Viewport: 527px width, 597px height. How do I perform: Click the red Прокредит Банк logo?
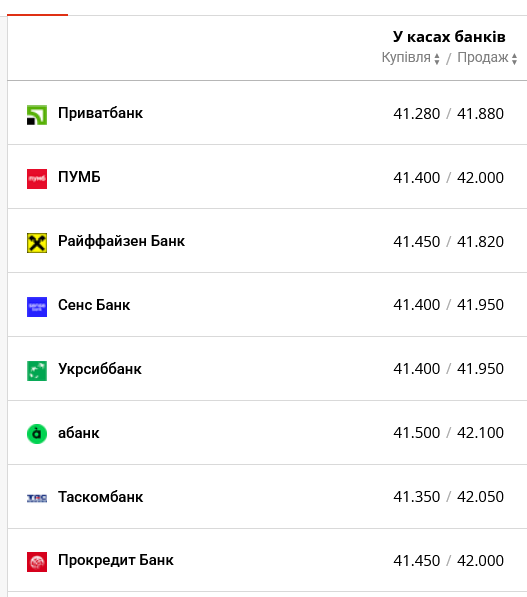pyautogui.click(x=37, y=562)
